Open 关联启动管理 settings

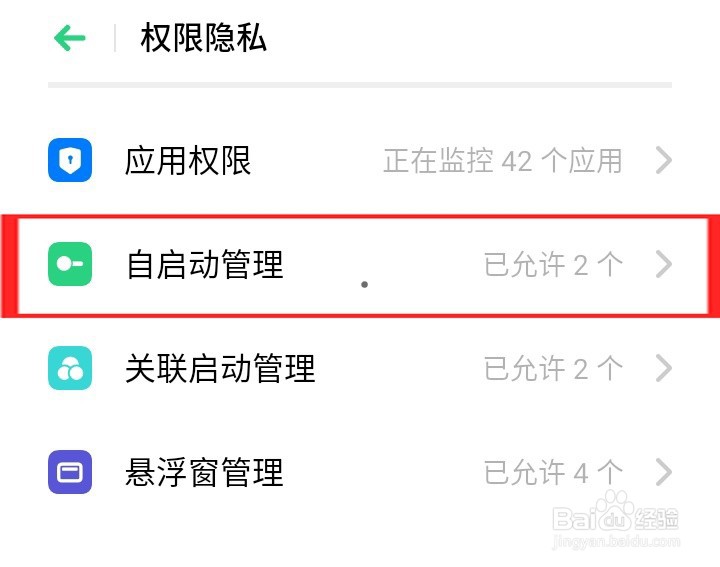click(220, 368)
